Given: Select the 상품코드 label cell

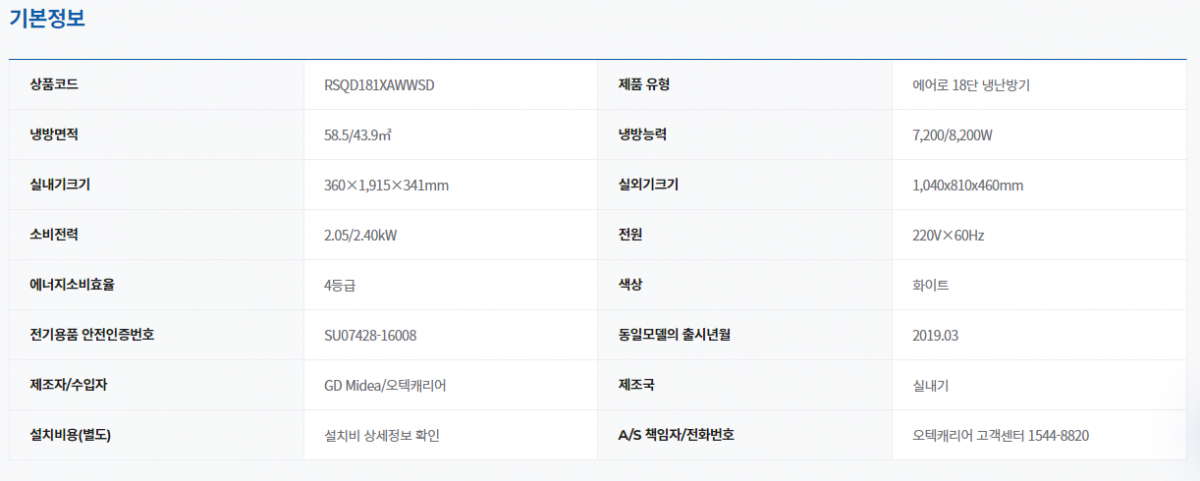Looking at the screenshot, I should coord(54,85).
